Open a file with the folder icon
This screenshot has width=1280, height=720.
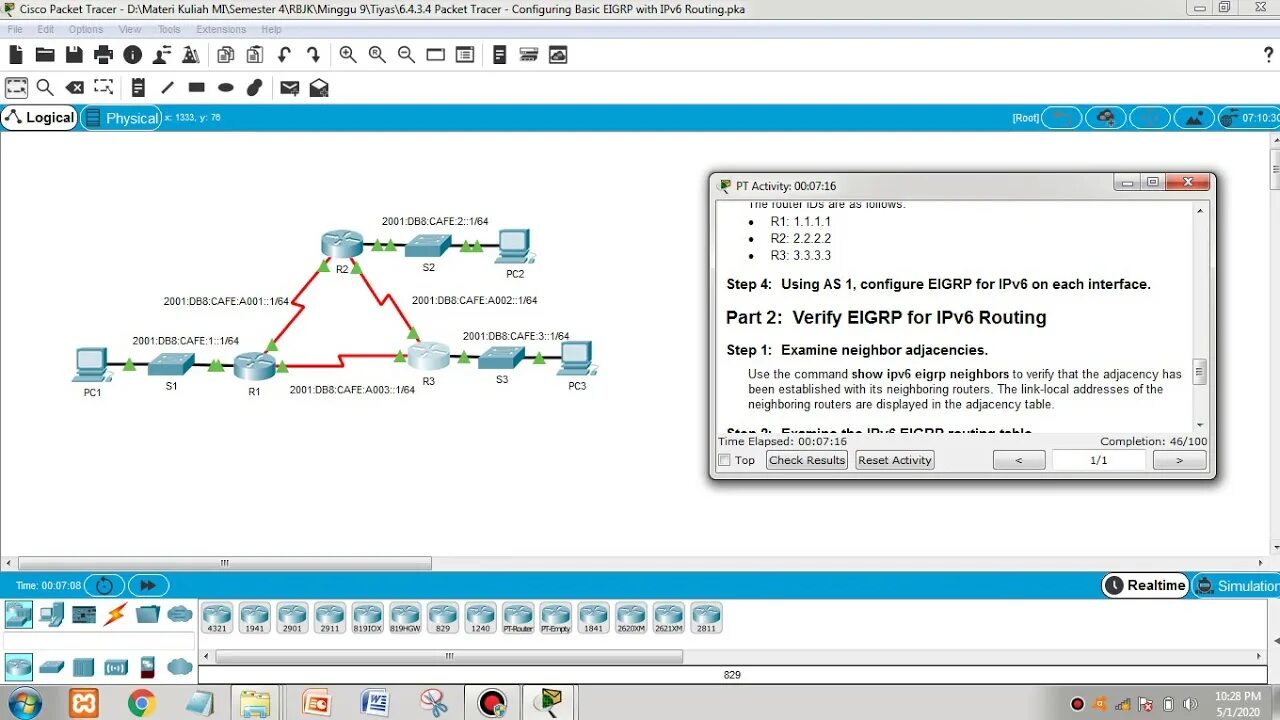(x=45, y=55)
